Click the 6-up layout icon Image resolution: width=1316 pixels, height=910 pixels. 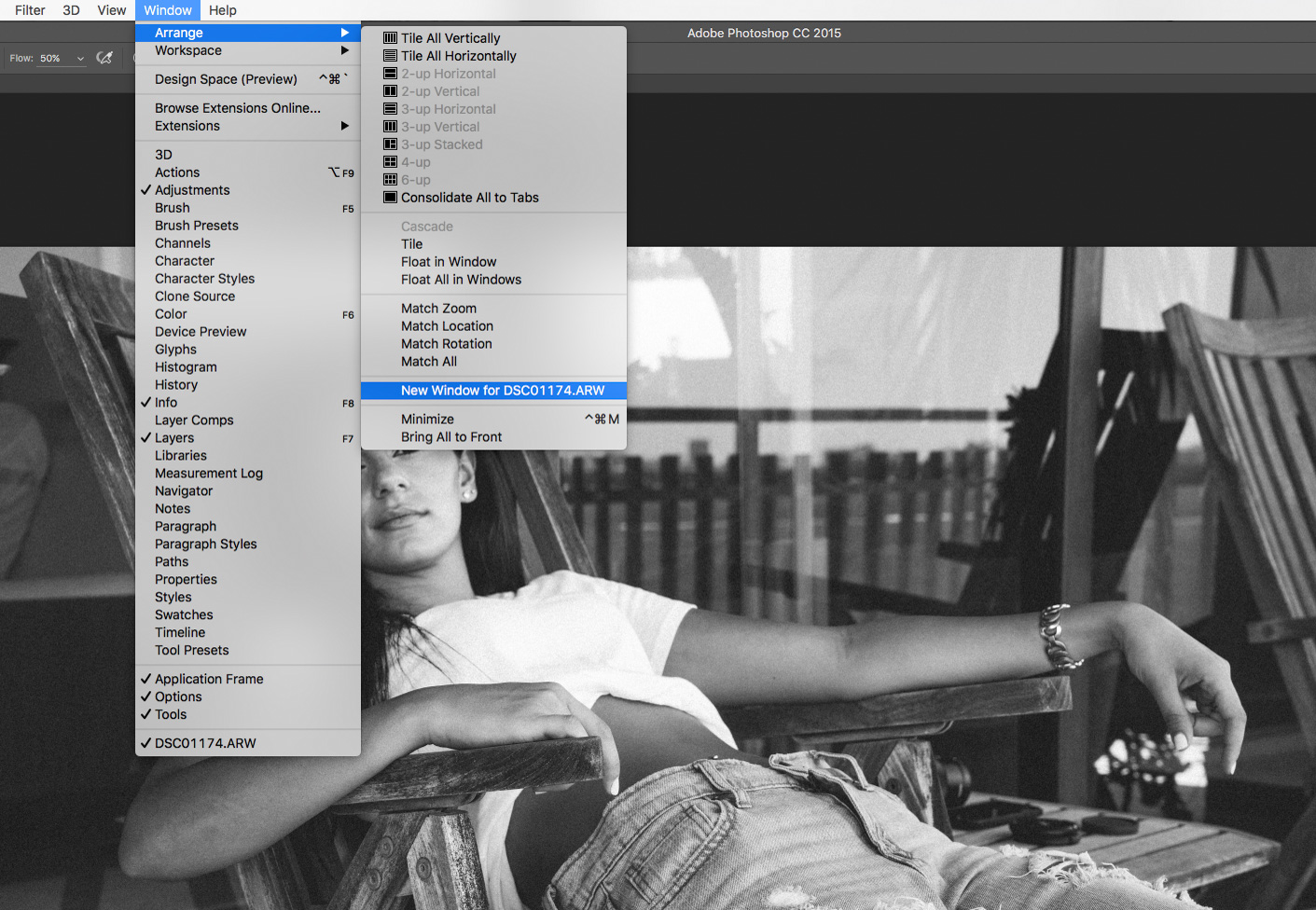388,179
